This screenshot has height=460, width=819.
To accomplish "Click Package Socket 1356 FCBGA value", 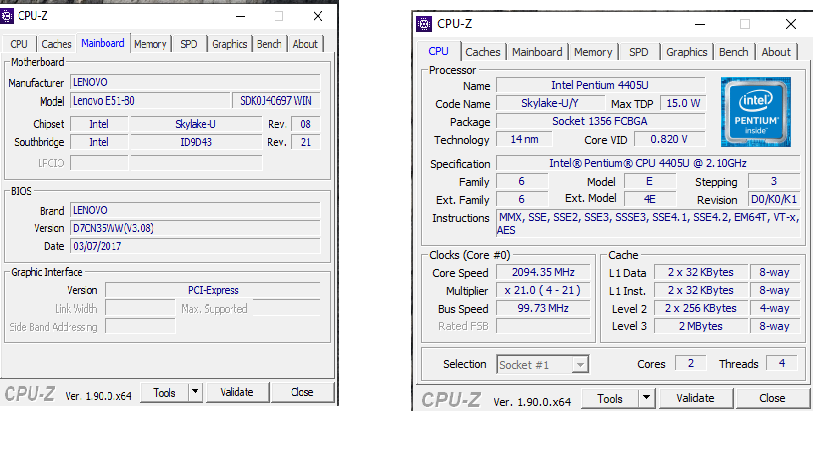I will click(x=600, y=121).
